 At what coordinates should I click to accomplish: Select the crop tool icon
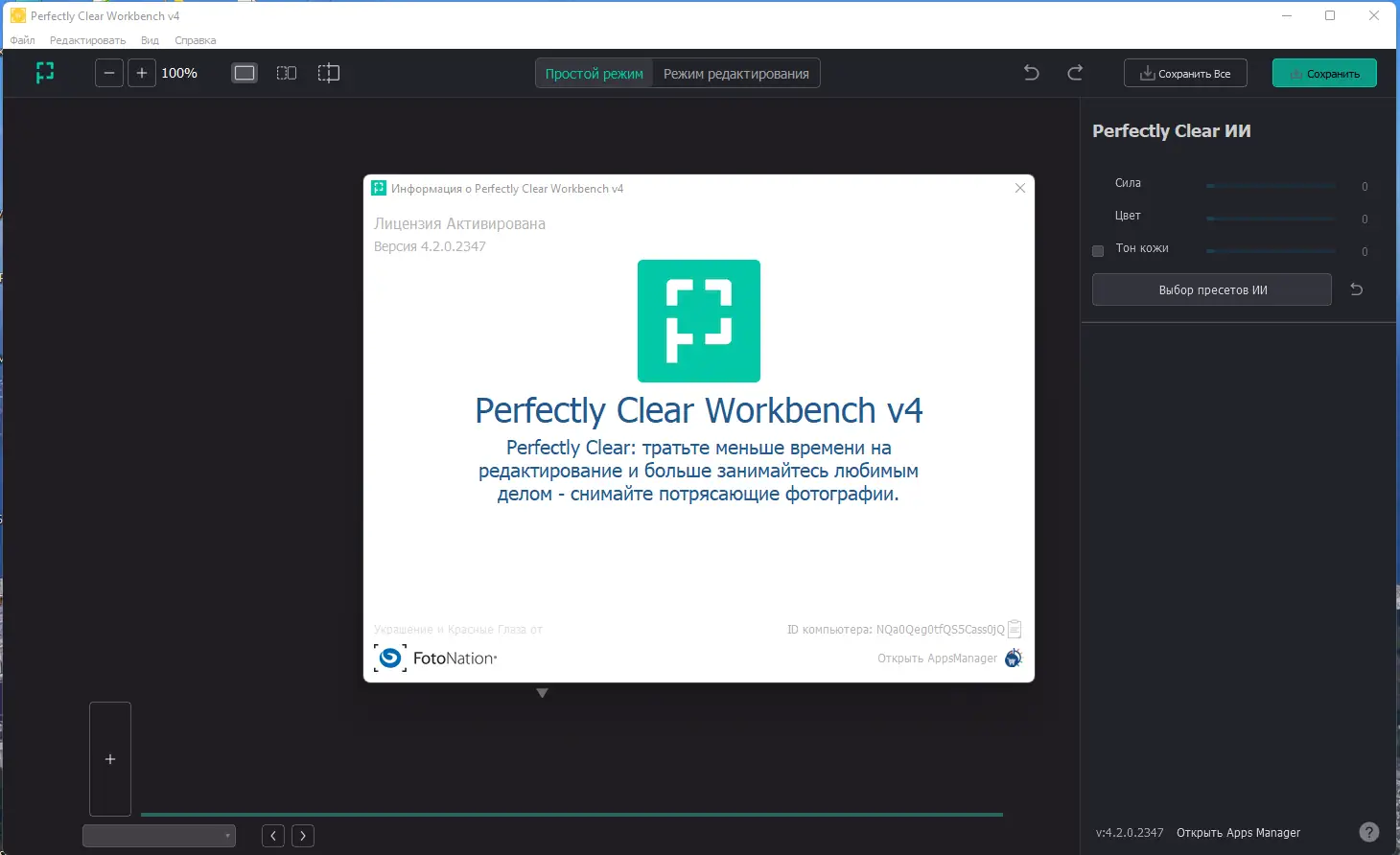pos(329,72)
